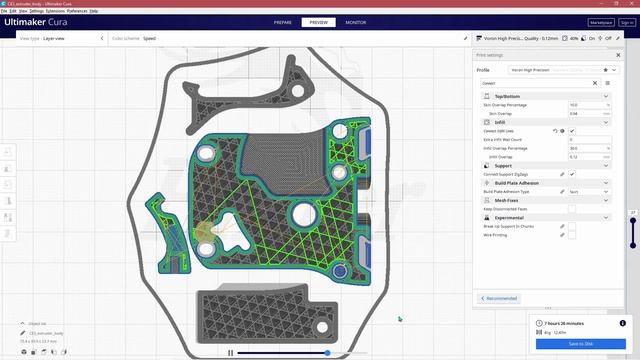Open the Preferences menu
This screenshot has height=360, width=640.
pyautogui.click(x=77, y=11)
